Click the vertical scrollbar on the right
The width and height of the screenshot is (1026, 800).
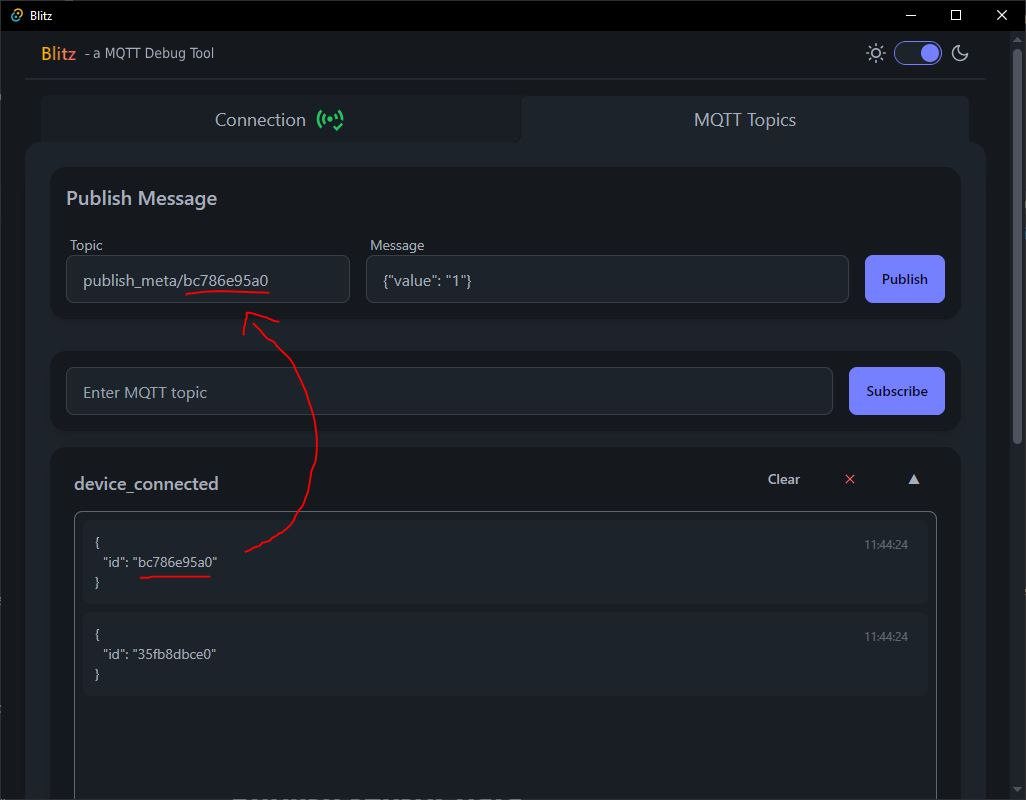click(x=1018, y=300)
